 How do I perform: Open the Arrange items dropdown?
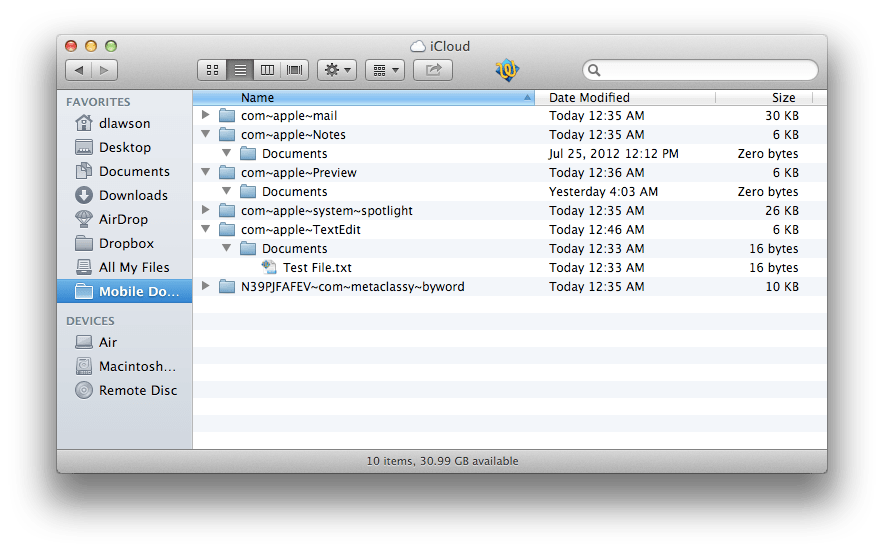pyautogui.click(x=385, y=70)
